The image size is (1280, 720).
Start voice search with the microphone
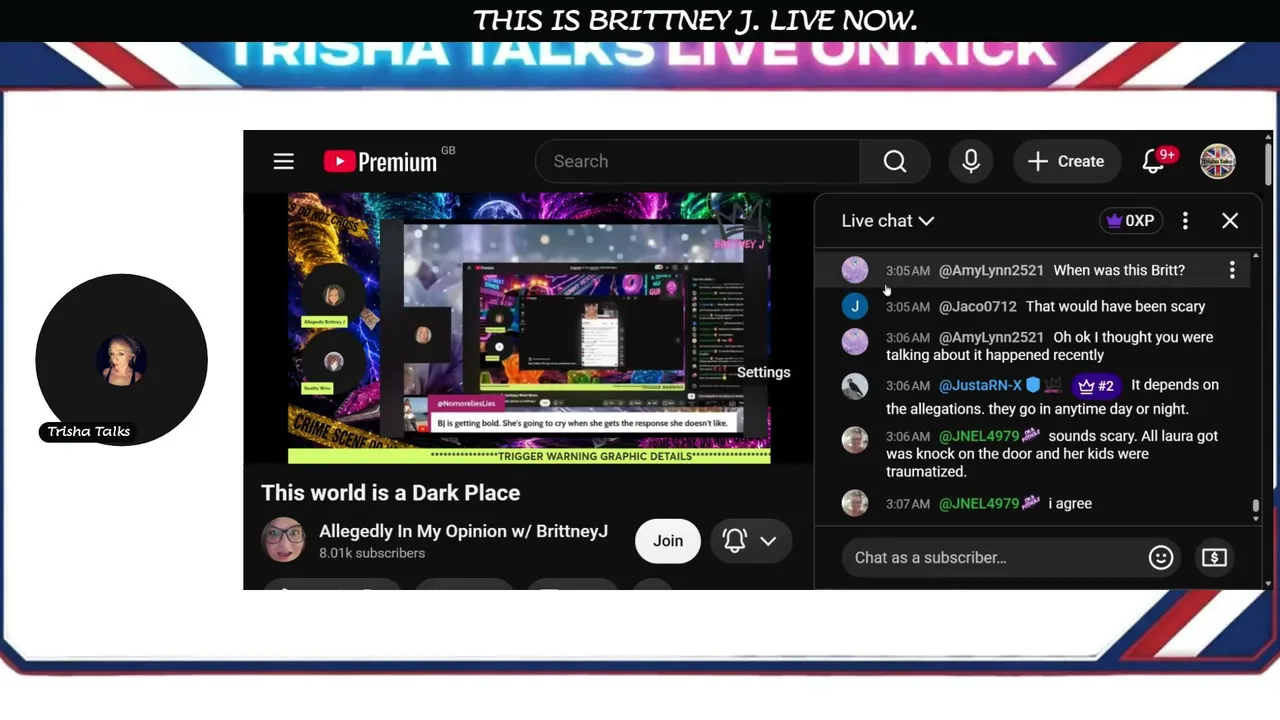pos(971,161)
